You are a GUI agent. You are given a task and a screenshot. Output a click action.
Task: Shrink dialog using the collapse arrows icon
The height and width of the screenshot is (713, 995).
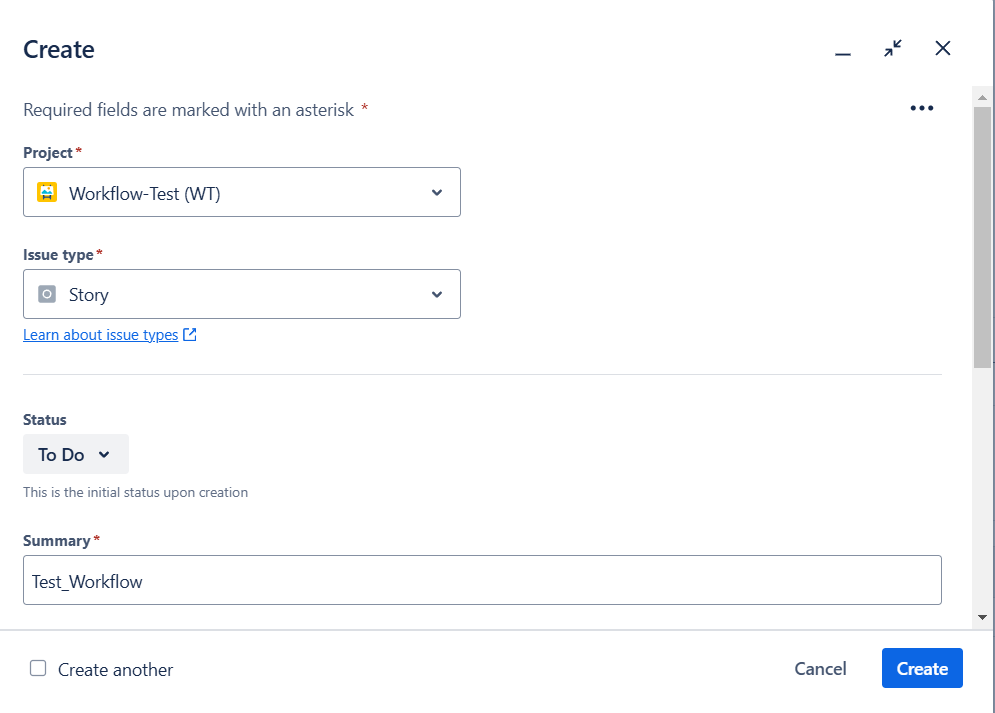click(893, 48)
